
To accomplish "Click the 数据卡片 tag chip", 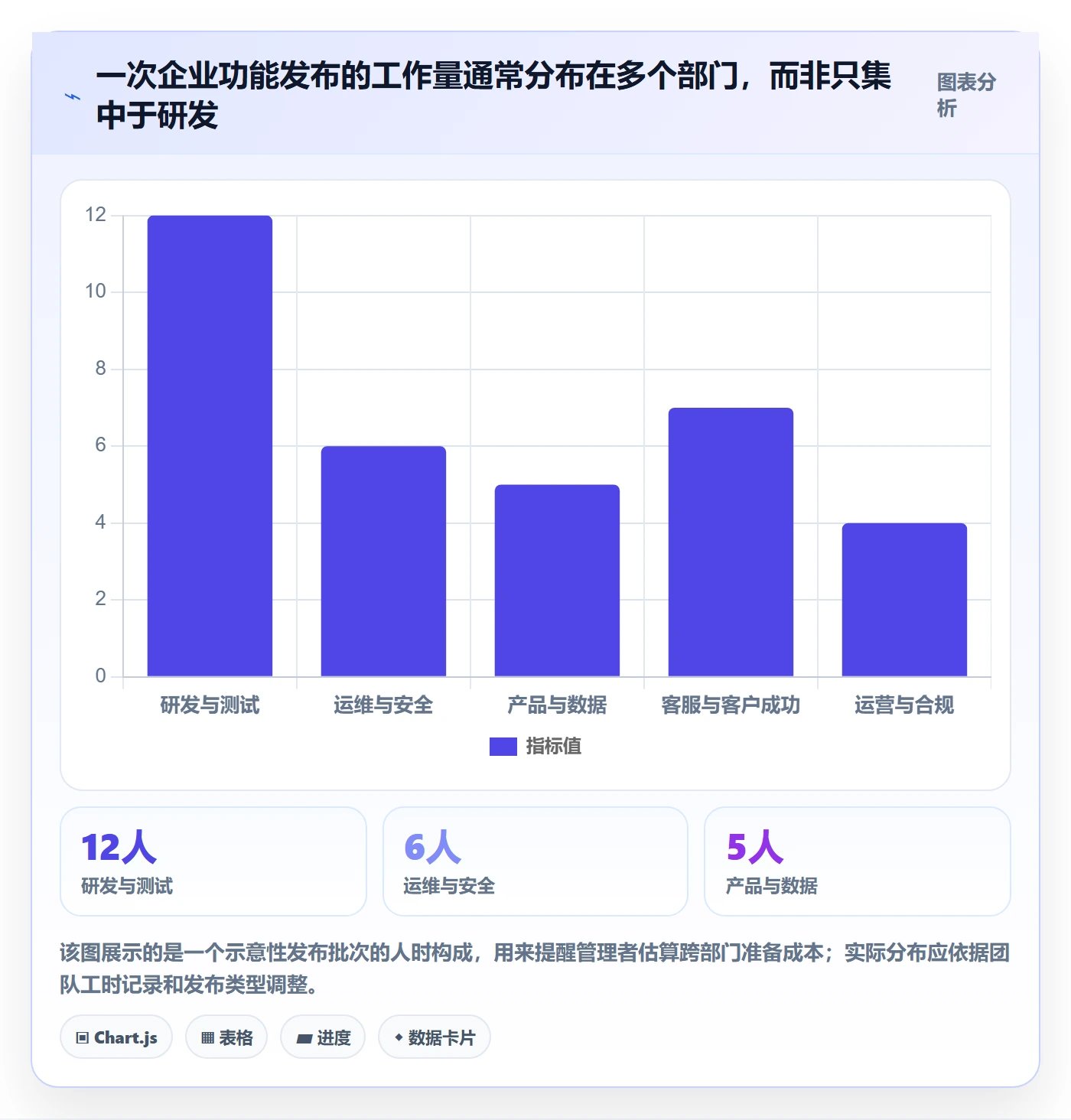I will point(435,1037).
